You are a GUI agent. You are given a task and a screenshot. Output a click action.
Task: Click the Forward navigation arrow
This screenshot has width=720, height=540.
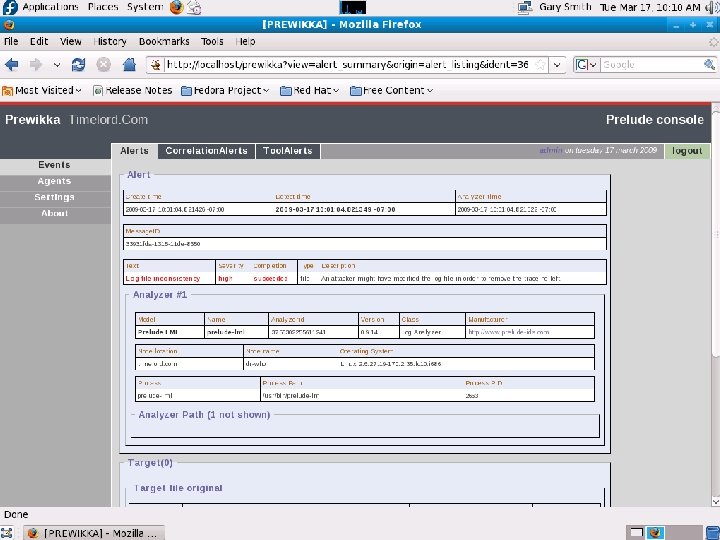(x=35, y=65)
